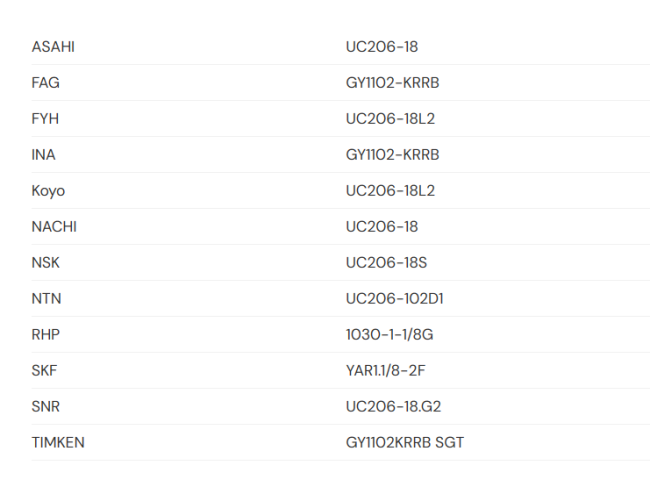
Task: Select the RHP brand name
Action: (46, 335)
